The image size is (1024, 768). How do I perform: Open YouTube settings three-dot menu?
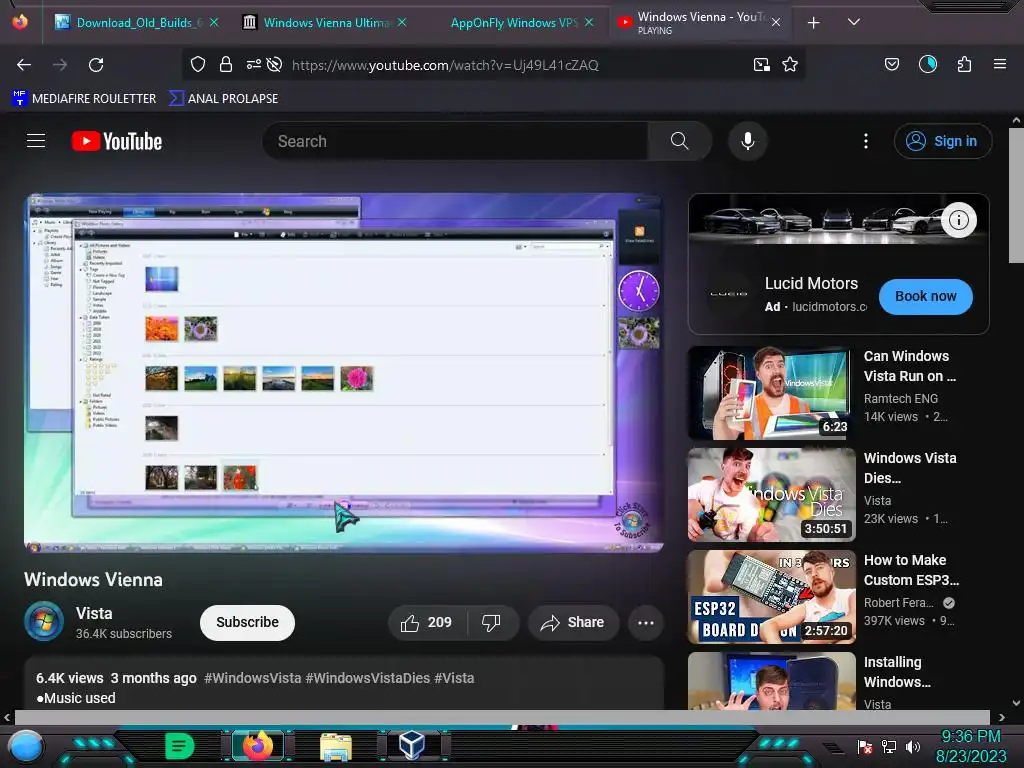pyautogui.click(x=866, y=141)
